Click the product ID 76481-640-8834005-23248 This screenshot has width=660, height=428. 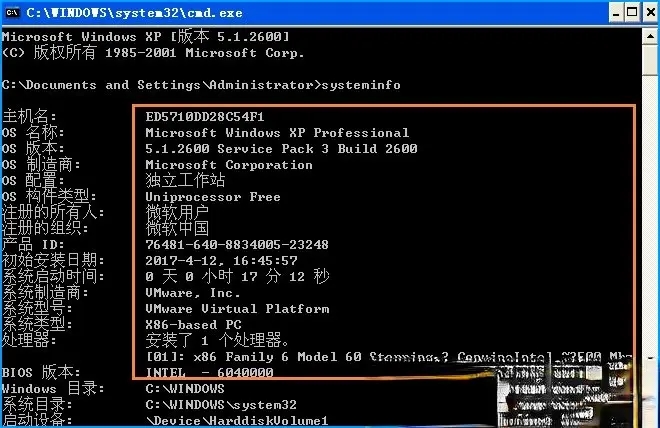pos(237,245)
